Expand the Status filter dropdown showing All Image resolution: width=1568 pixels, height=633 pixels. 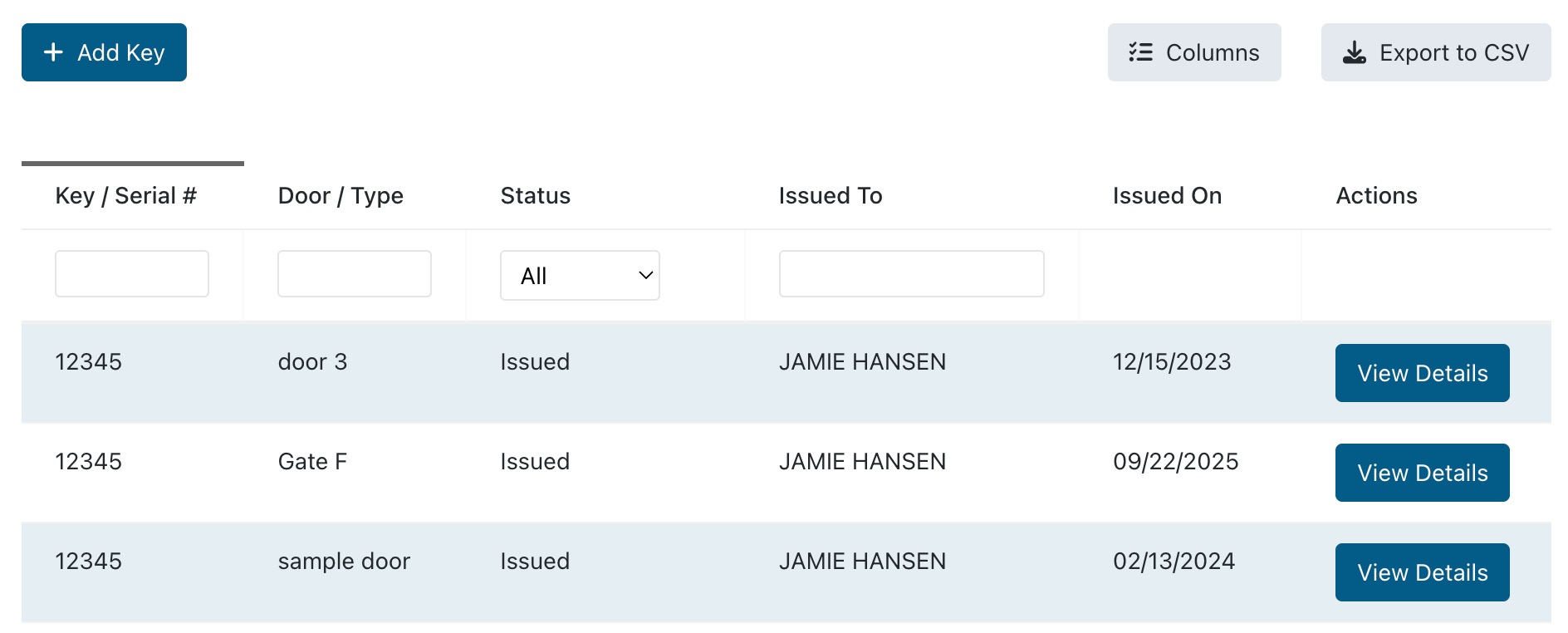580,276
